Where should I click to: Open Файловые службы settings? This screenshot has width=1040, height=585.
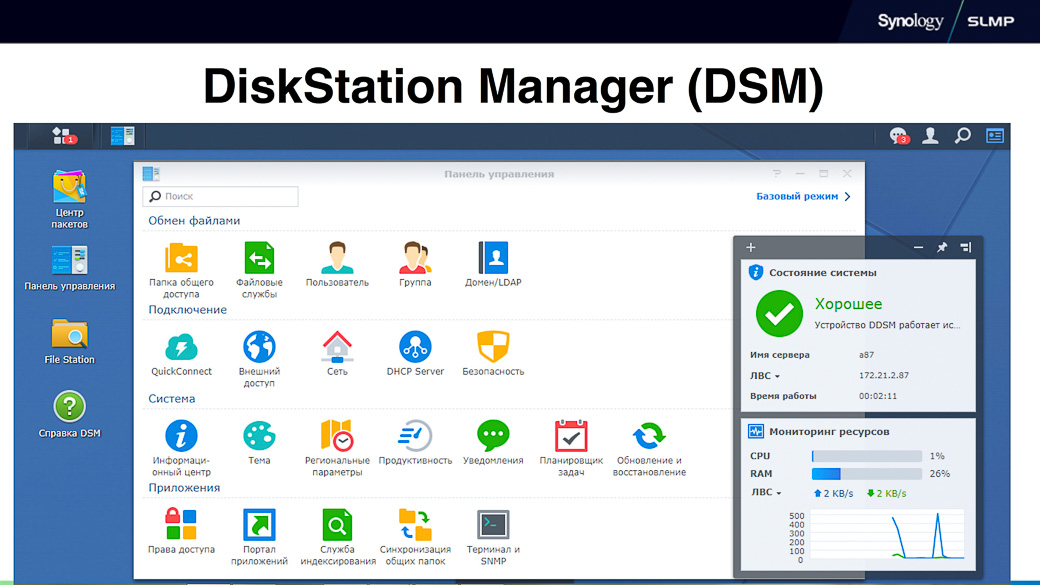[259, 269]
